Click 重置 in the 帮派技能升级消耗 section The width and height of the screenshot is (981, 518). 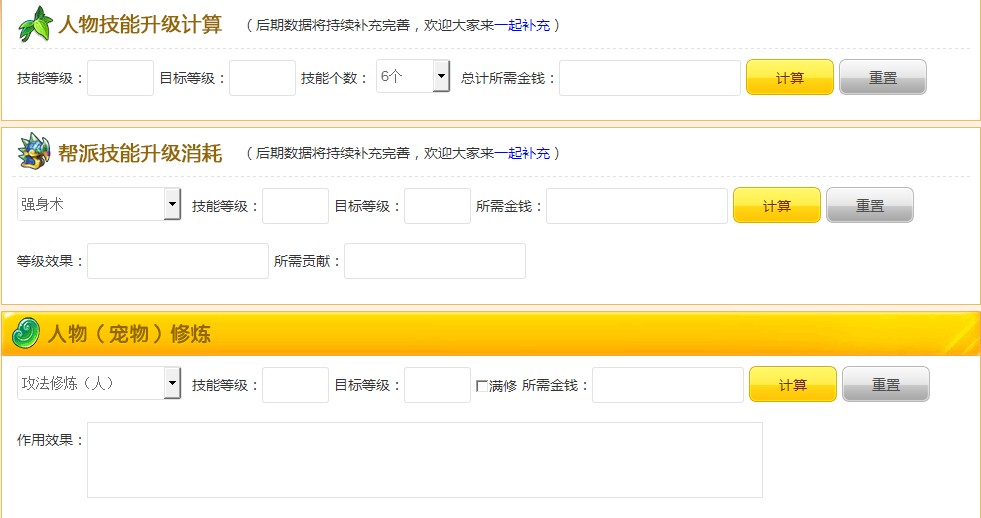coord(870,205)
